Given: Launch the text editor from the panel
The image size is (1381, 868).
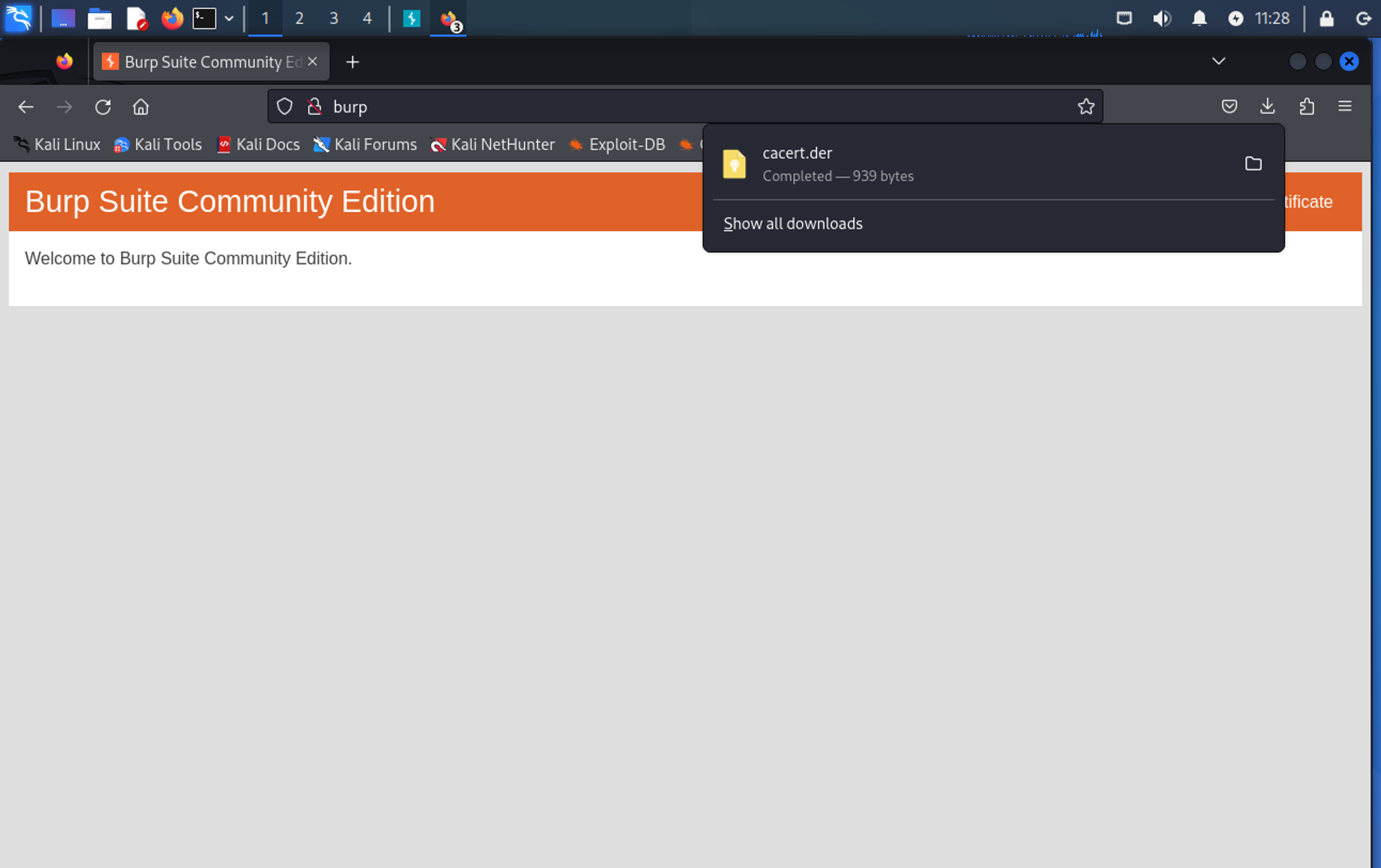Looking at the screenshot, I should pos(137,18).
